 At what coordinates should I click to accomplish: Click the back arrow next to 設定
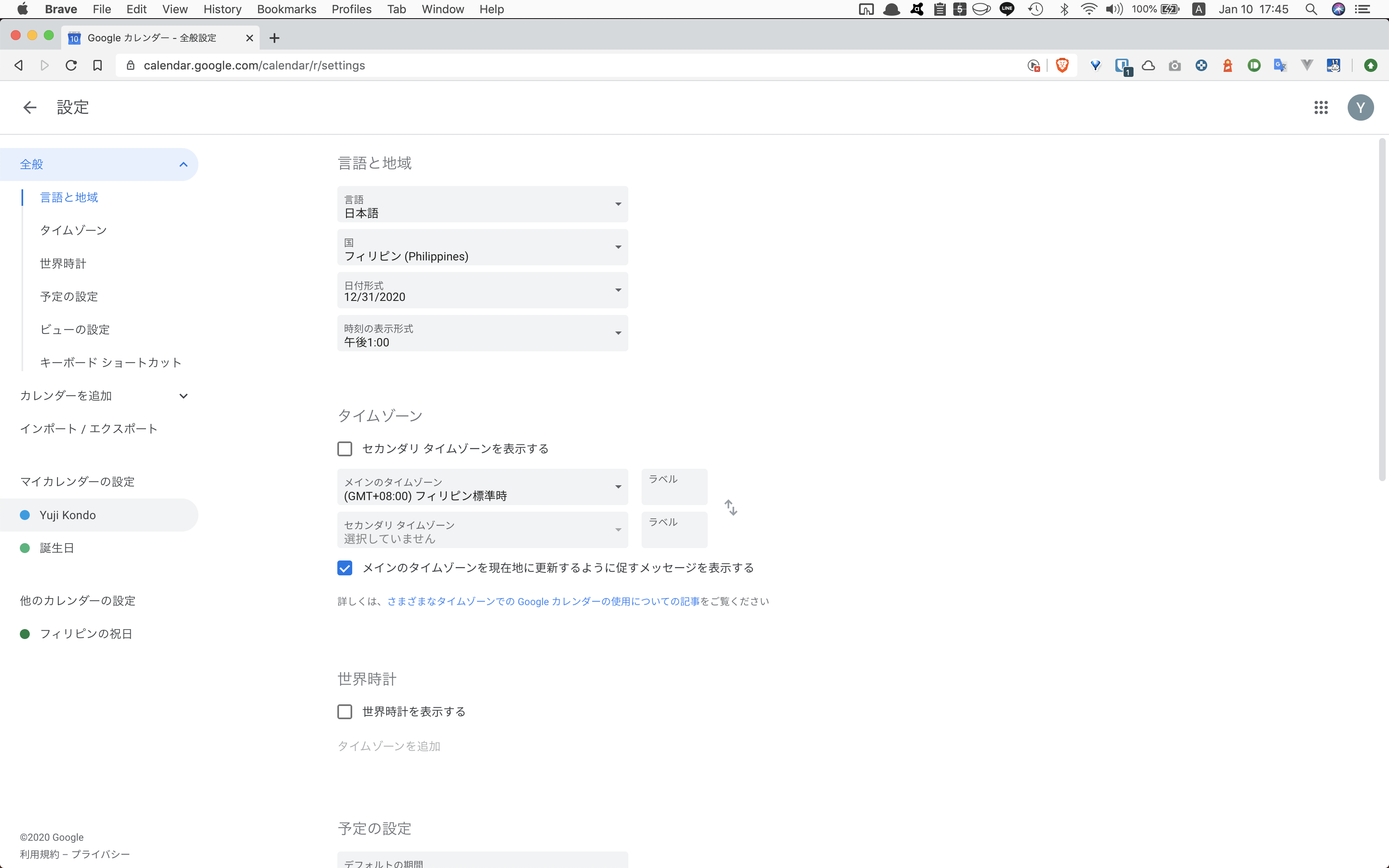pyautogui.click(x=29, y=107)
